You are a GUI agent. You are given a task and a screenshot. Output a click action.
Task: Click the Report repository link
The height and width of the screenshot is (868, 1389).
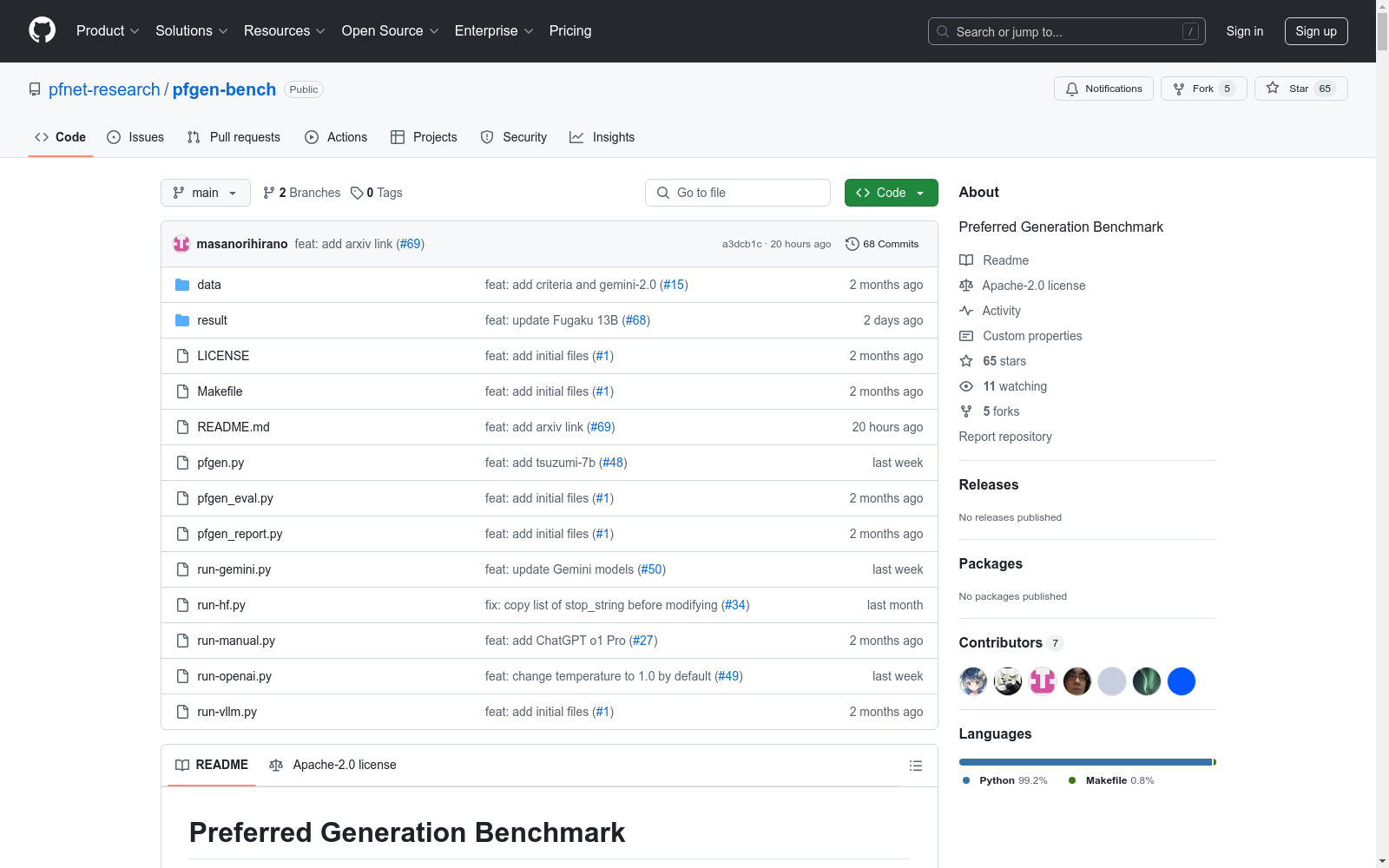click(x=1005, y=437)
